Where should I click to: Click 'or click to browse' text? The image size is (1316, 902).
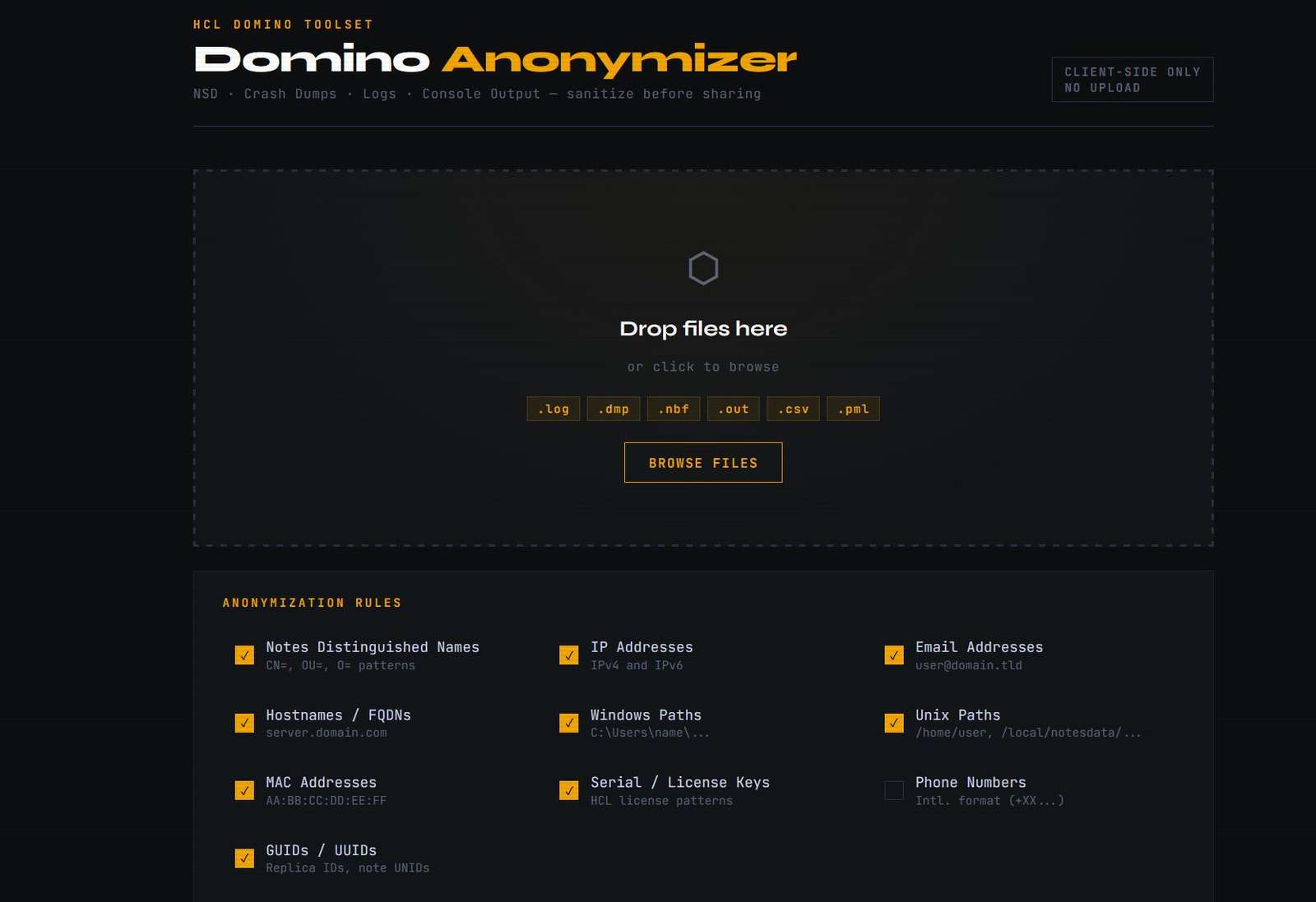[703, 367]
